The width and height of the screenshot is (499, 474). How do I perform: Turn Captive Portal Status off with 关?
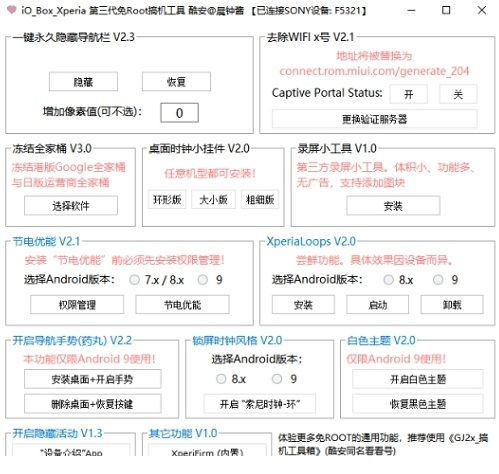458,94
